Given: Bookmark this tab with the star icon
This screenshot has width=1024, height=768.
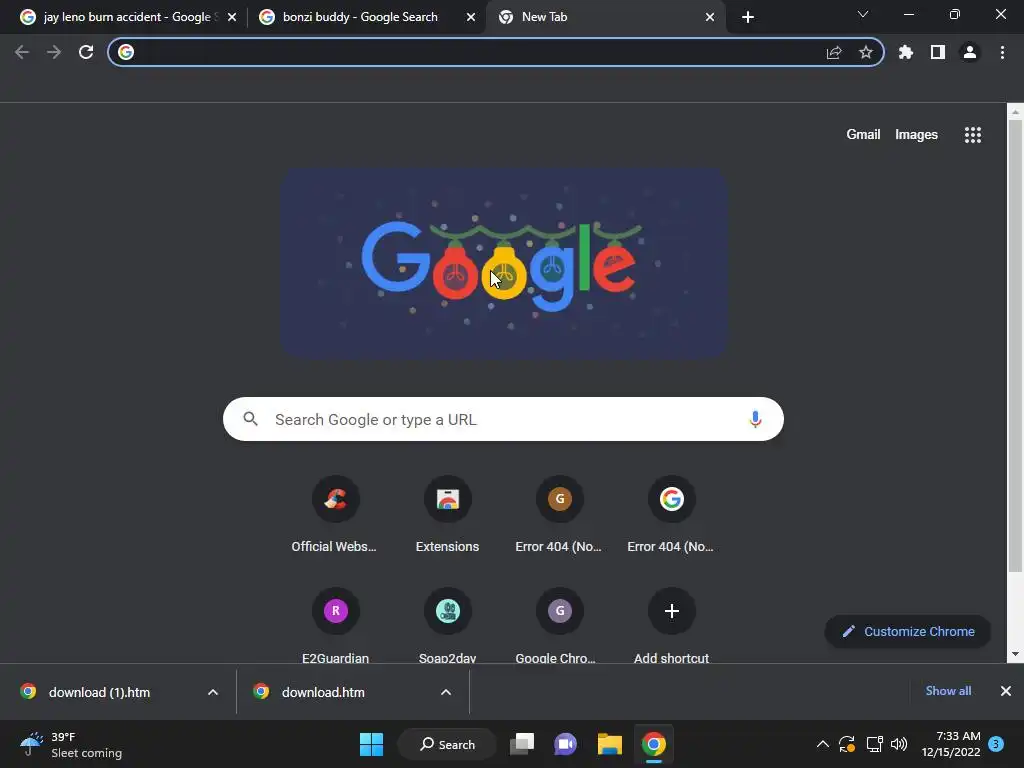Looking at the screenshot, I should (x=866, y=52).
